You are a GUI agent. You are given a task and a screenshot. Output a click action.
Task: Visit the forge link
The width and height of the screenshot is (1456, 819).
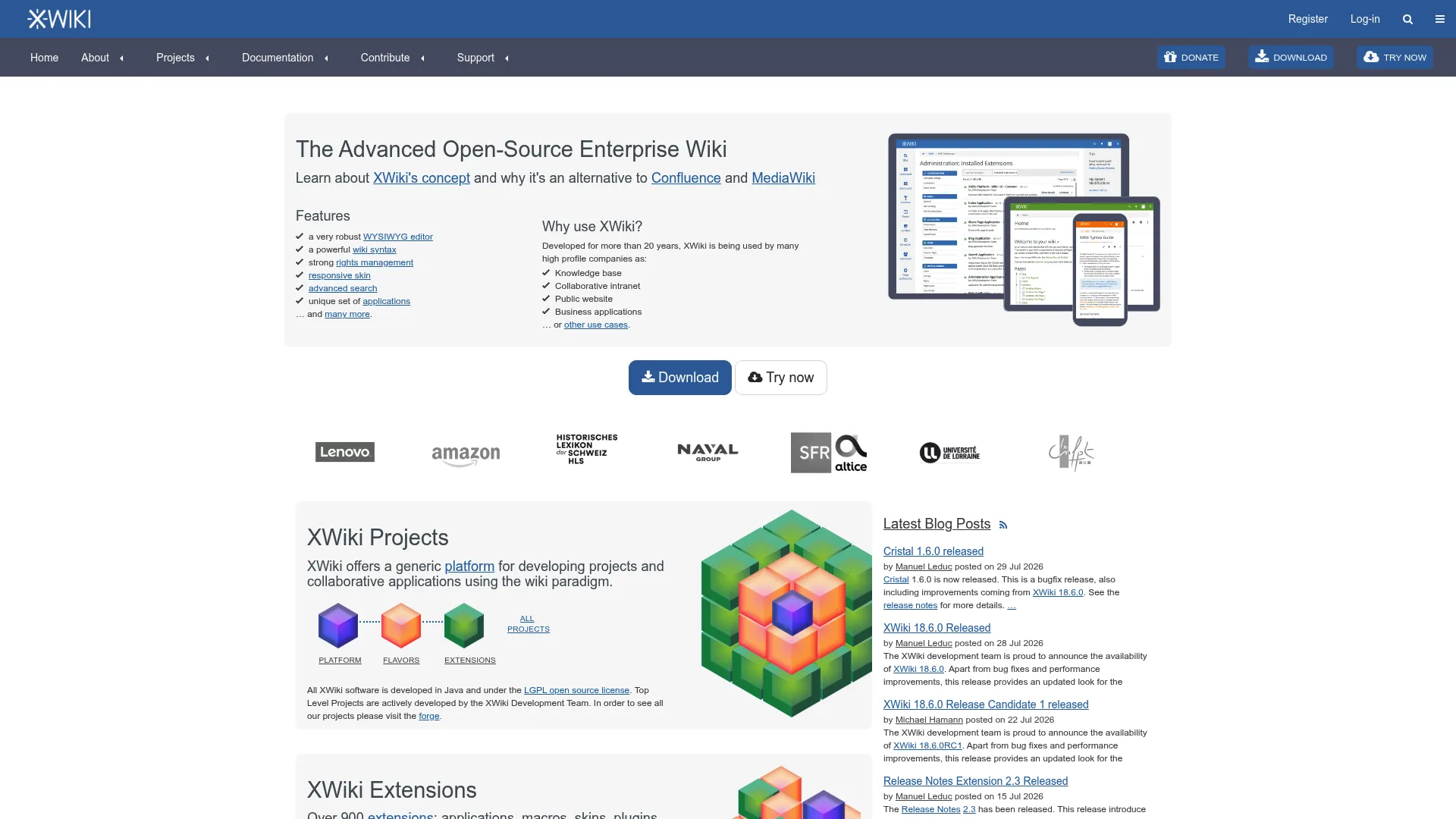click(429, 716)
